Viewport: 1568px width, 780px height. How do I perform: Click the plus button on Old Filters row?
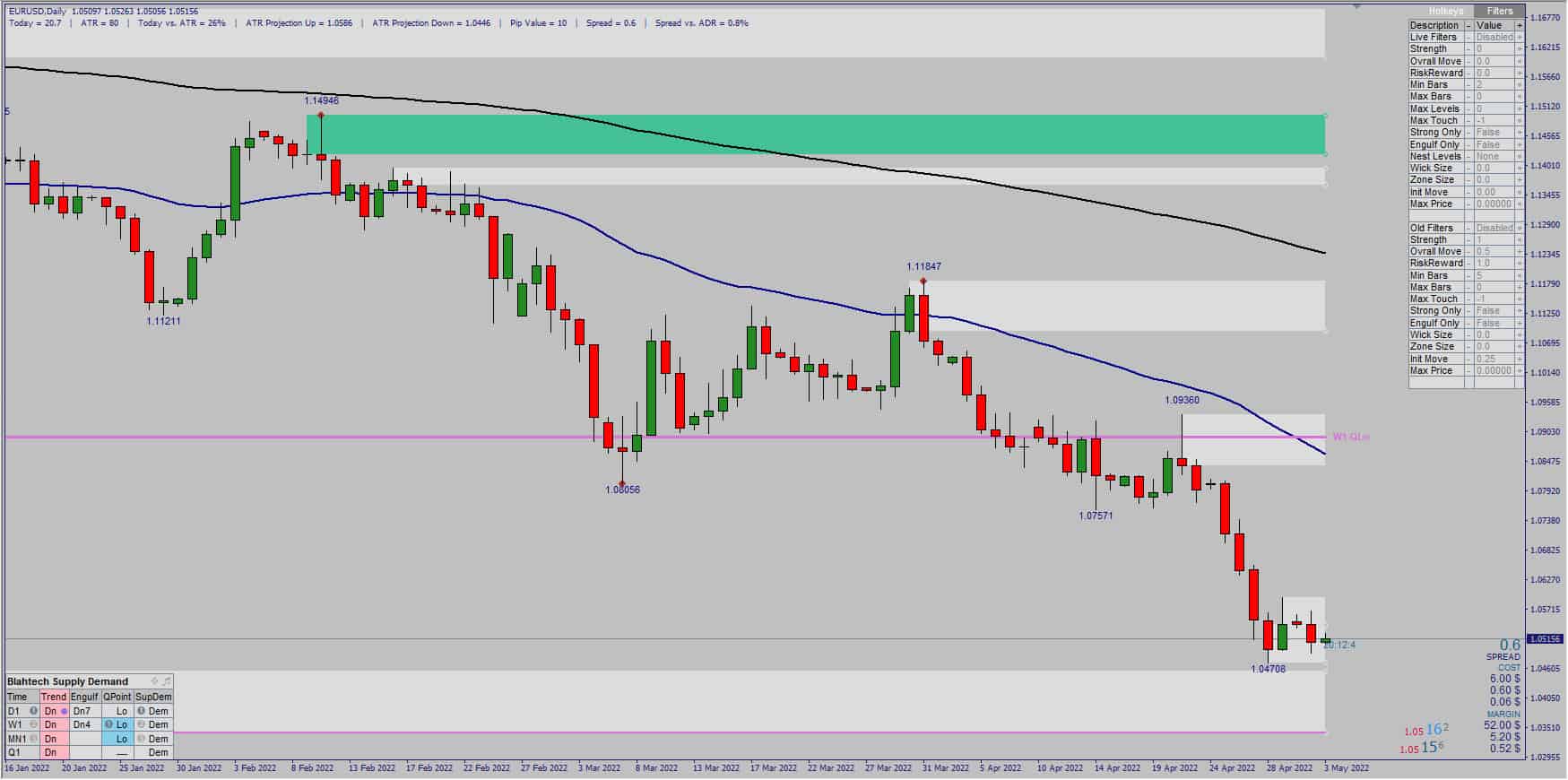1520,228
